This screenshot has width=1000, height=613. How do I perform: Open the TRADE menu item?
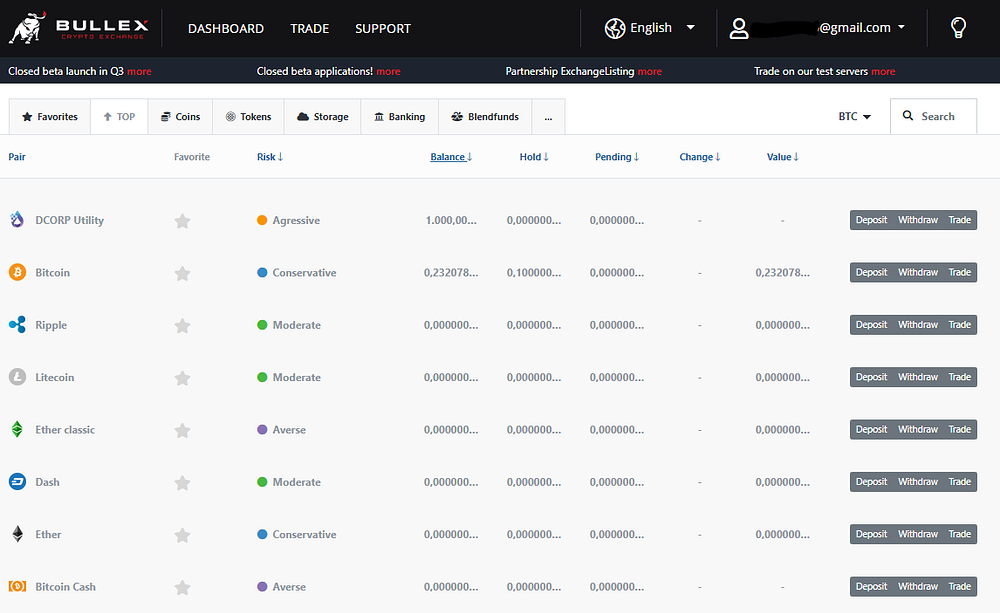[x=309, y=28]
